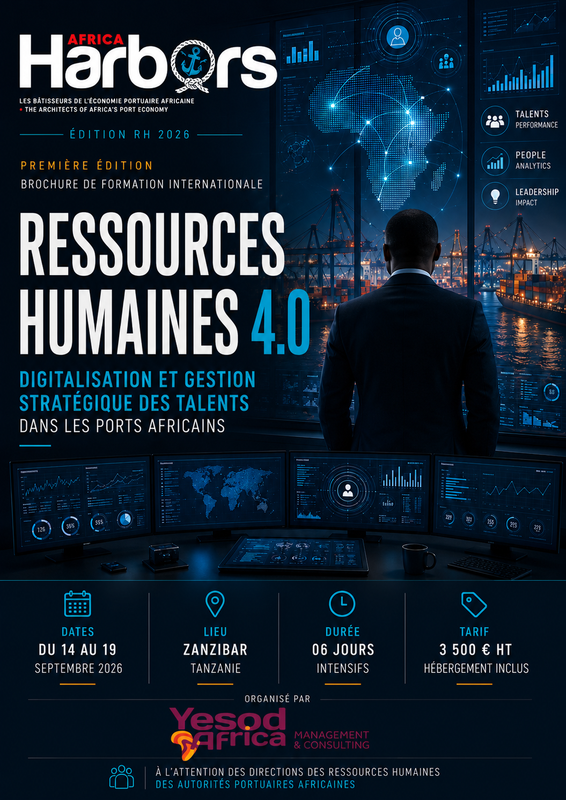Click the À L'ATTENTION DES DIRECTIONS line
Image resolution: width=566 pixels, height=800 pixels.
298,772
